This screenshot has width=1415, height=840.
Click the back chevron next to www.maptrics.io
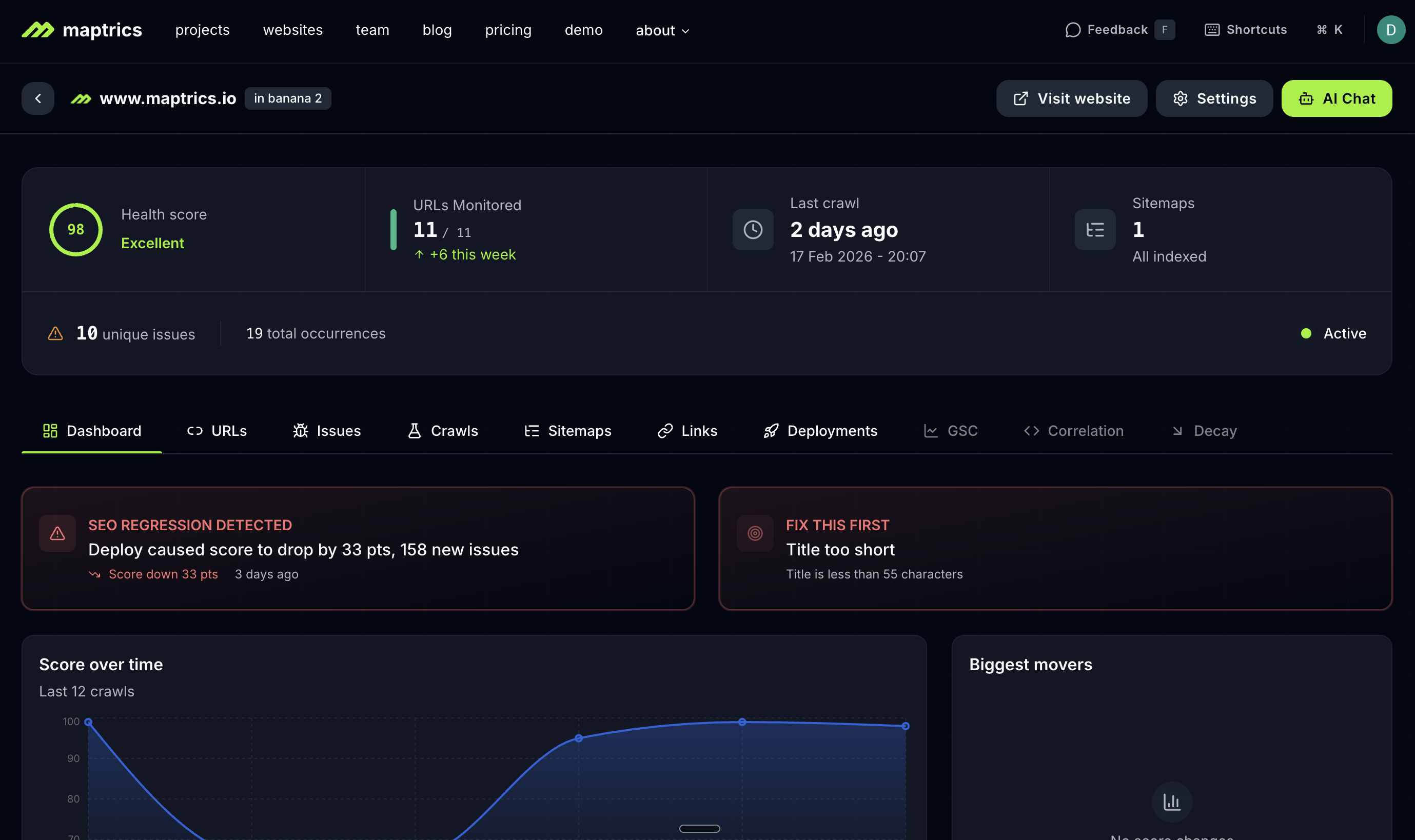point(37,98)
